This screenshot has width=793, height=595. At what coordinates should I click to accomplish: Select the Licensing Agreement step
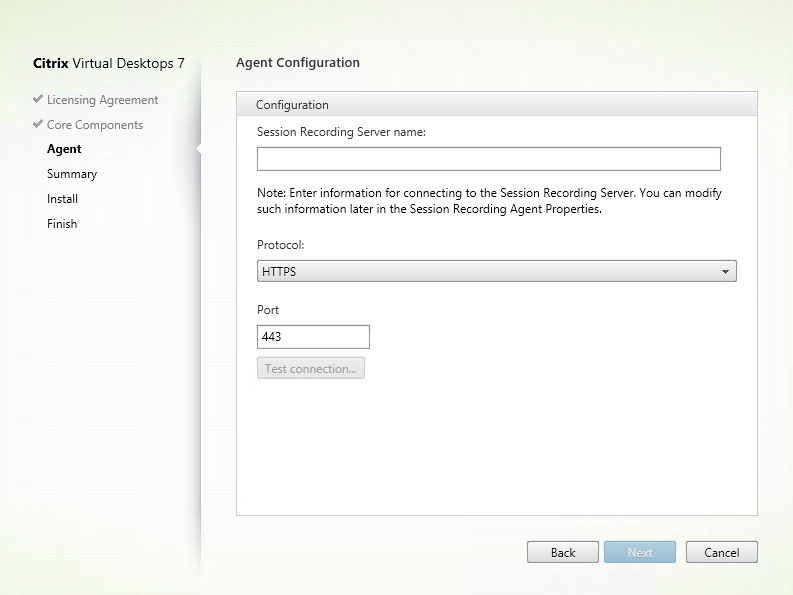(x=102, y=100)
